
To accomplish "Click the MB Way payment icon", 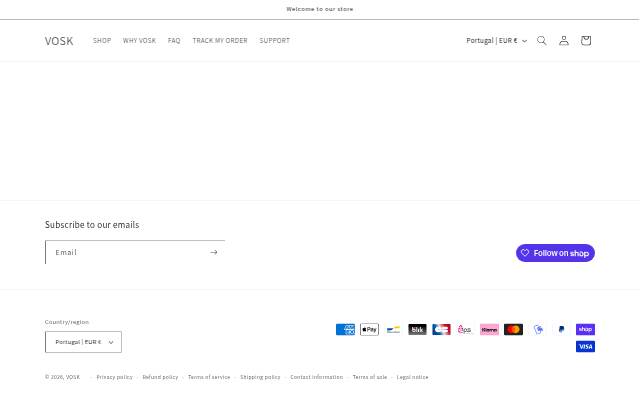I will 538,329.
